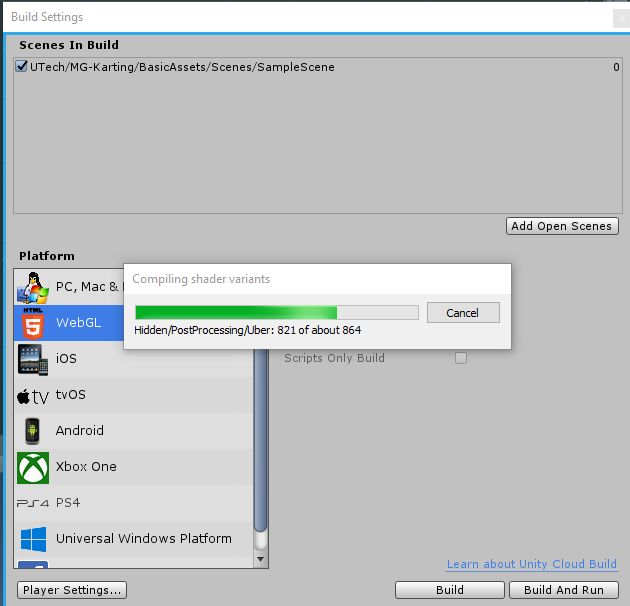Click the PS4 logo icon
The width and height of the screenshot is (630, 606).
tap(33, 503)
